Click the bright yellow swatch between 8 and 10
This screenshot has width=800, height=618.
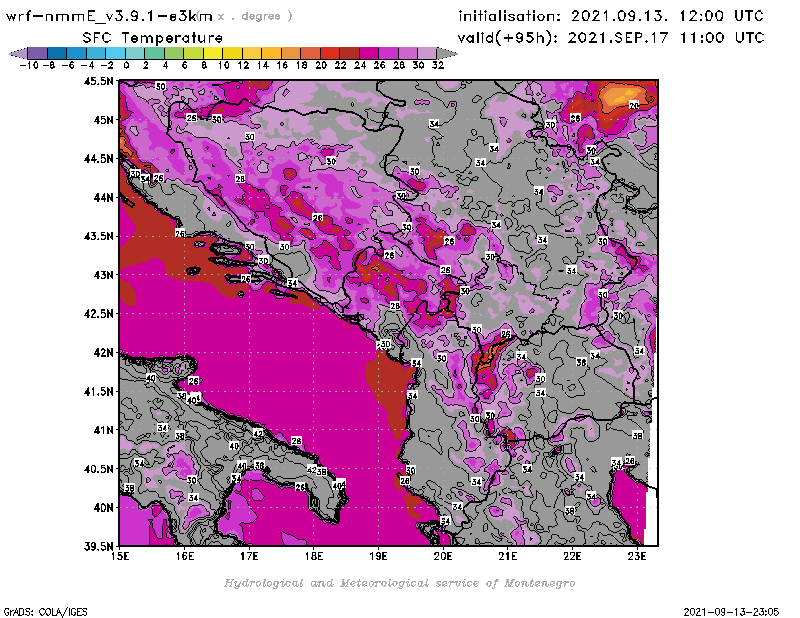tap(213, 53)
